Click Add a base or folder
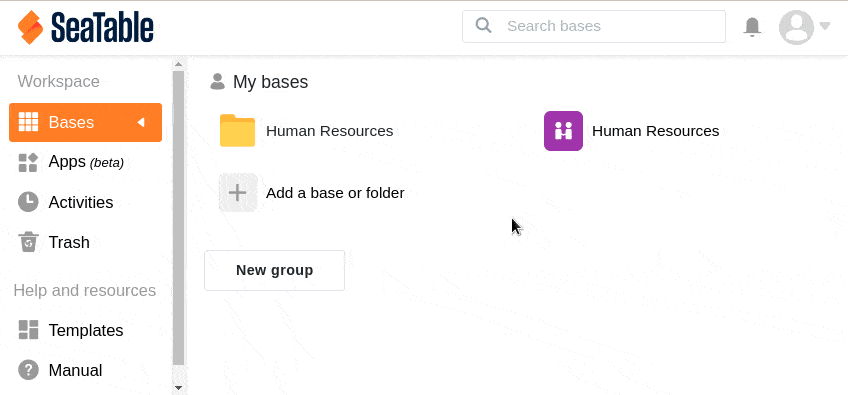848x395 pixels. [x=335, y=193]
